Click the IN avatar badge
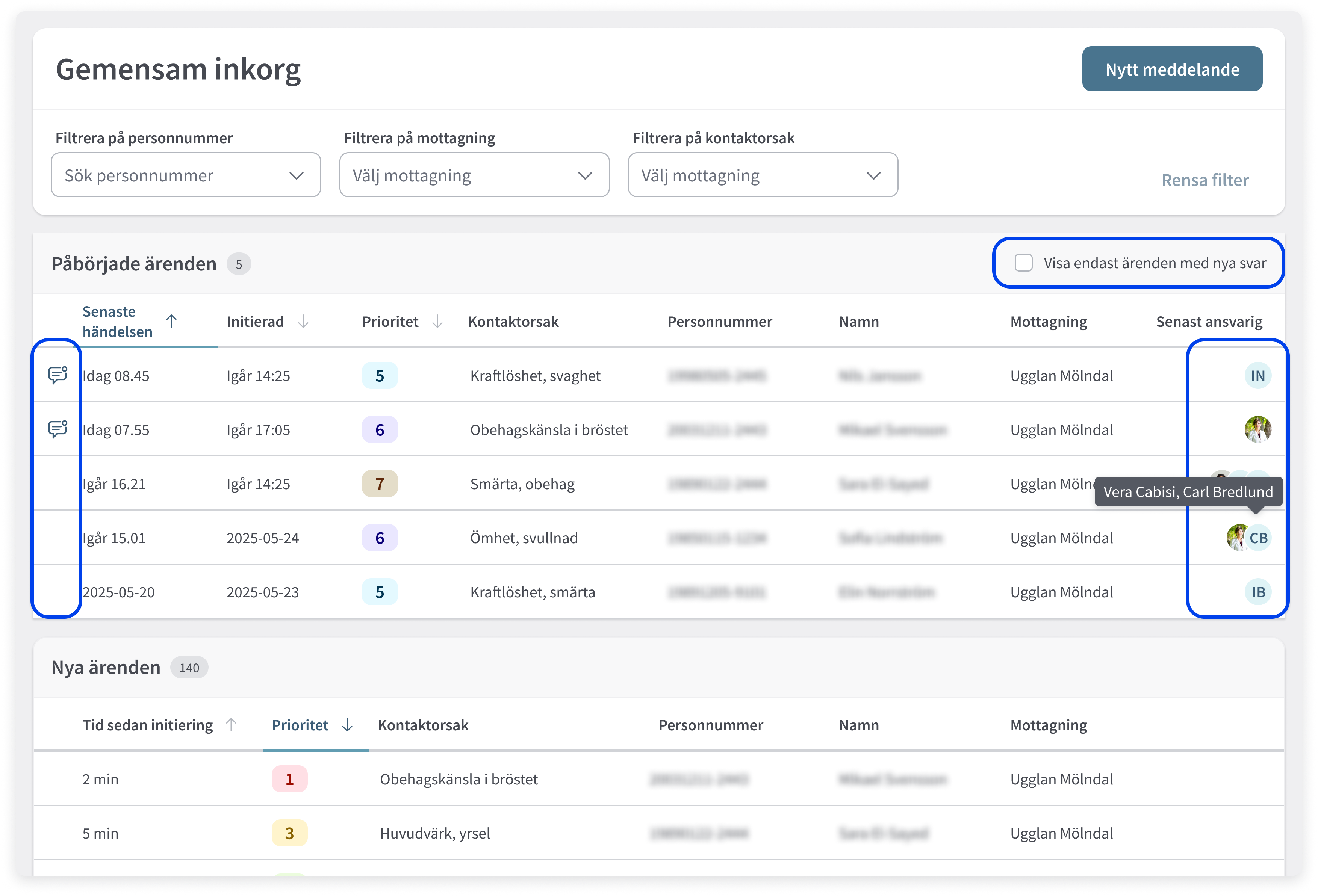The image size is (1318, 896). click(1257, 375)
